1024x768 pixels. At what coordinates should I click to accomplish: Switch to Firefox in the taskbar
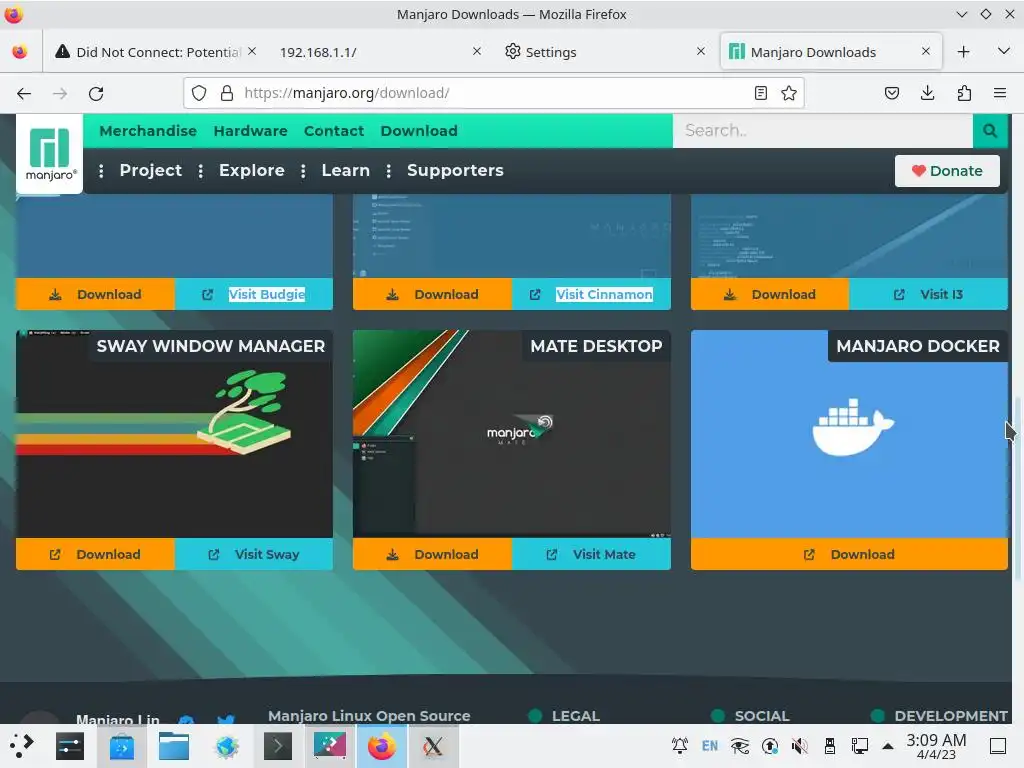click(382, 746)
